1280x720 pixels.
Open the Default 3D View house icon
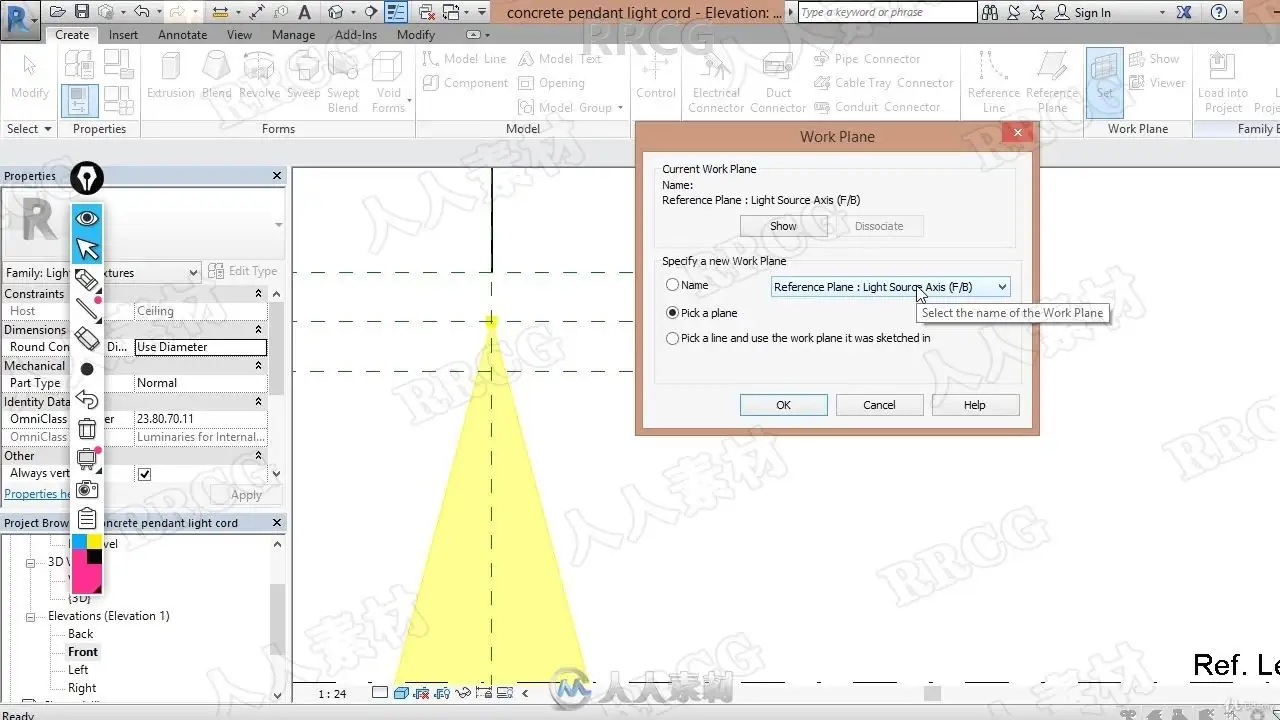(336, 12)
